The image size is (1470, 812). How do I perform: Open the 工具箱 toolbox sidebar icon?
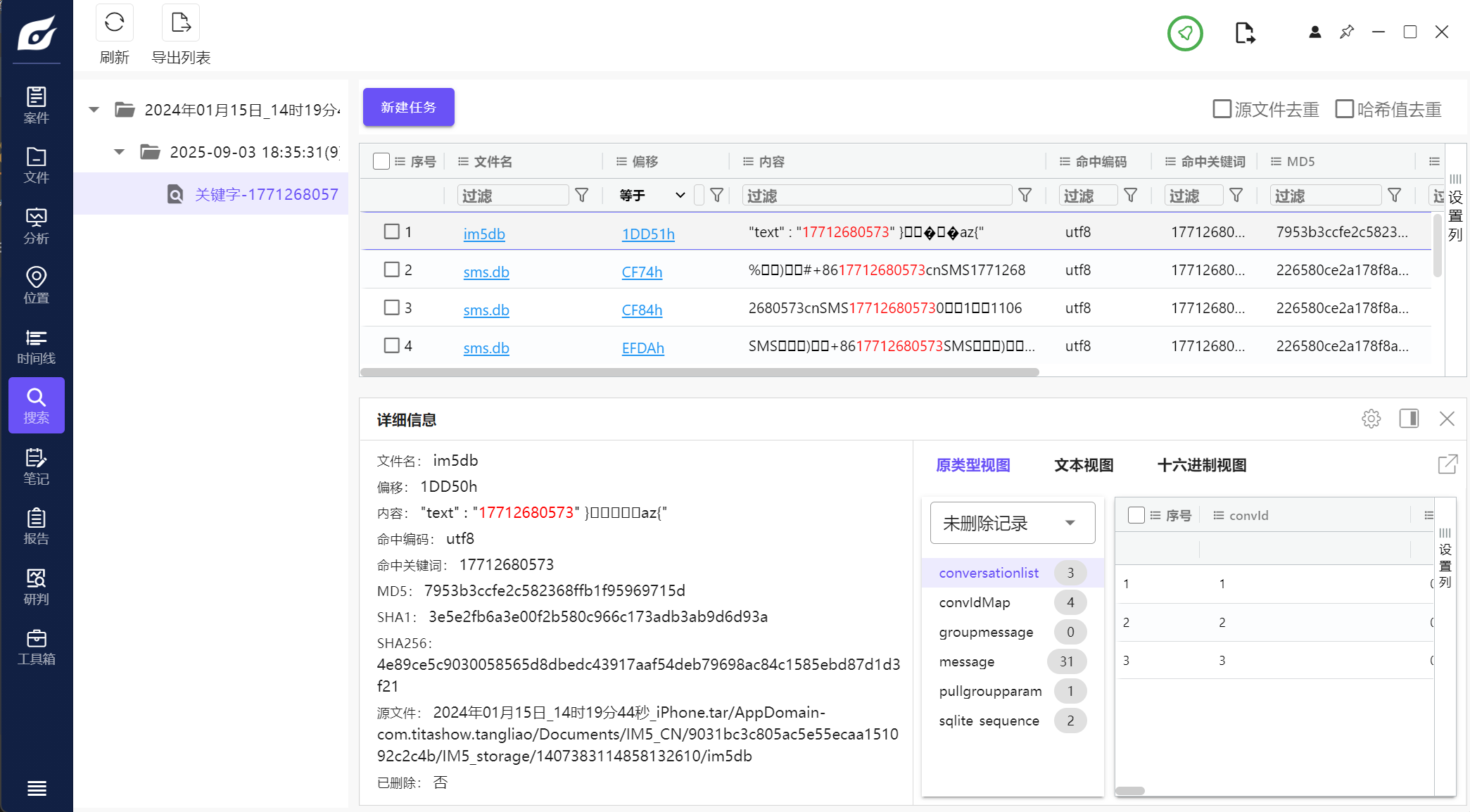(x=36, y=647)
